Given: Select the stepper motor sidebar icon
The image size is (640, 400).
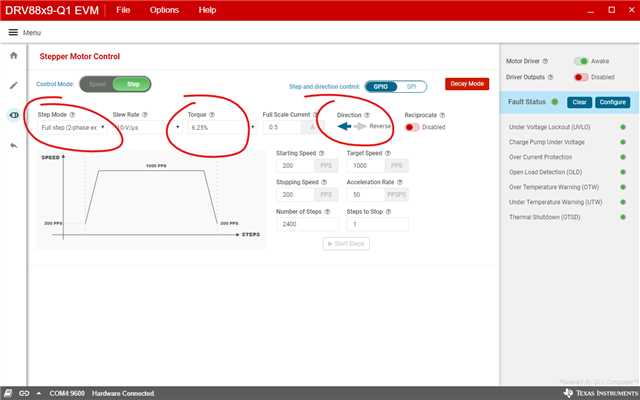Looking at the screenshot, I should coord(13,115).
